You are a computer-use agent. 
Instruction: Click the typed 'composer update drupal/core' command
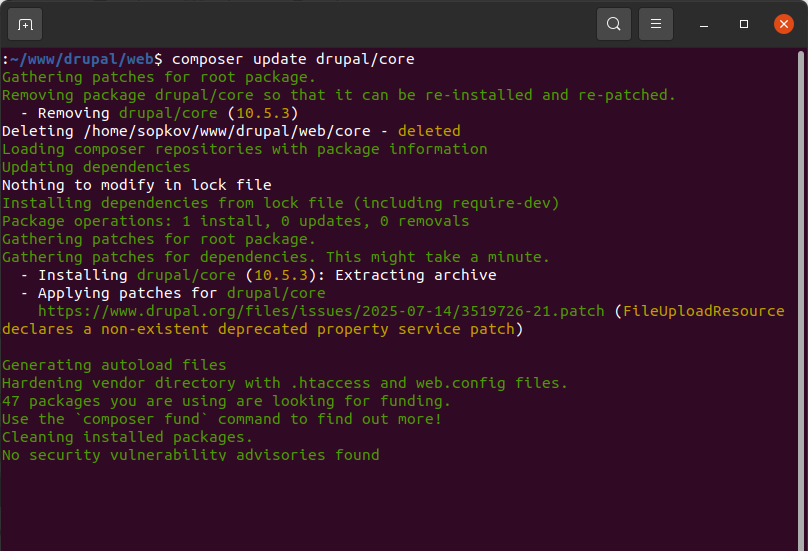[x=293, y=59]
